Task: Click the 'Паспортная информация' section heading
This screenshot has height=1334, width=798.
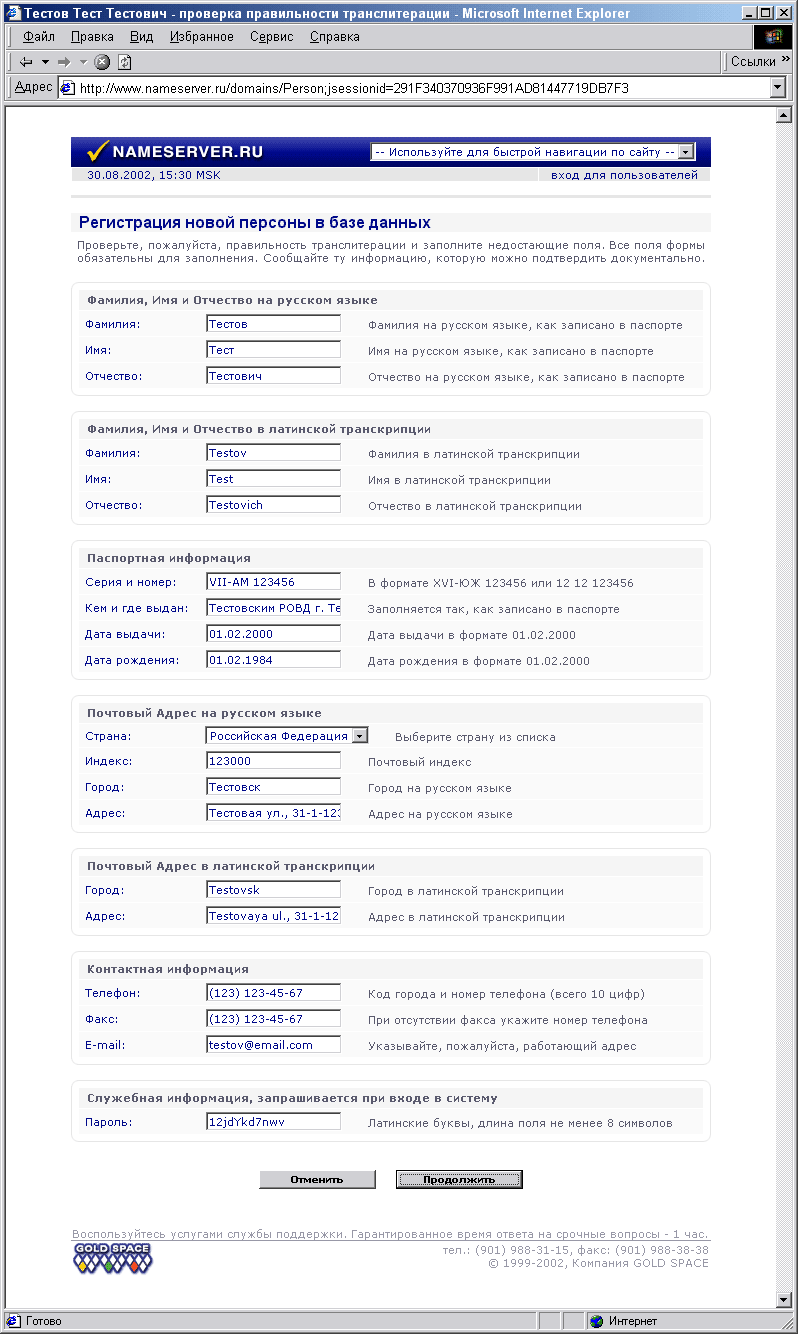Action: 169,558
